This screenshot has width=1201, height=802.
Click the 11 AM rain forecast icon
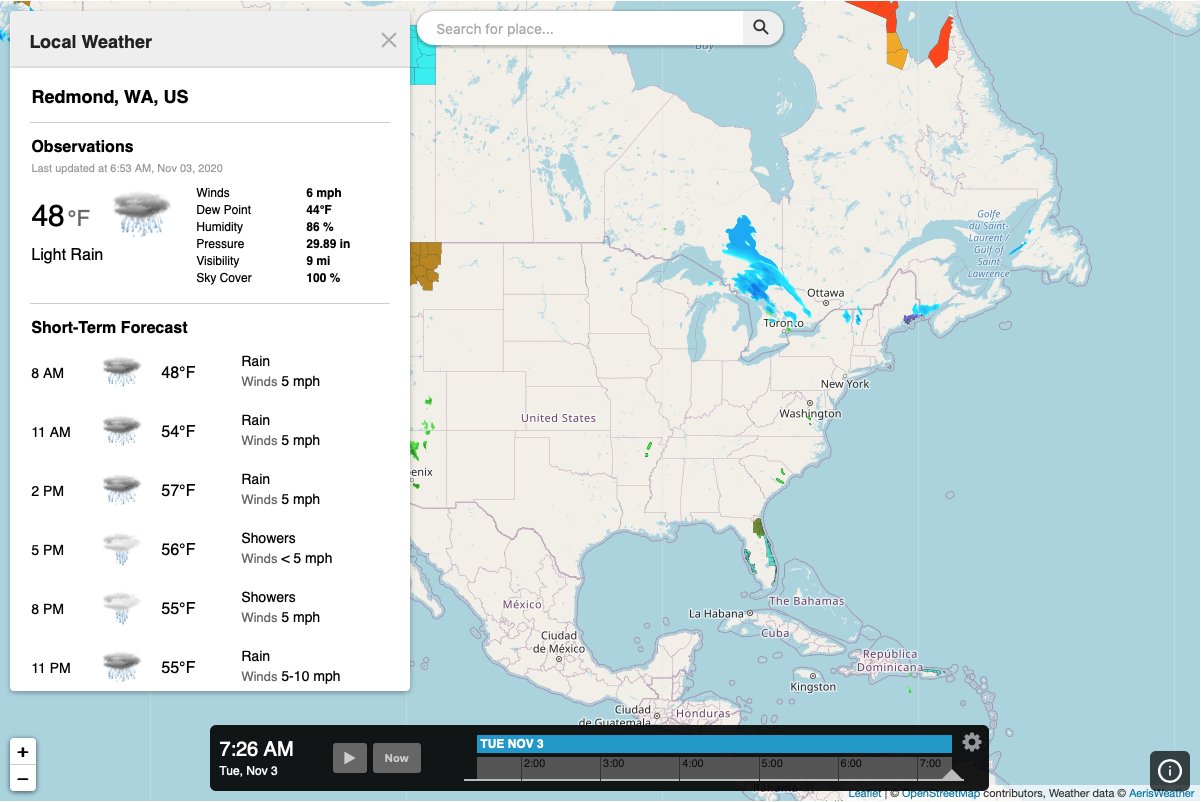[x=120, y=429]
